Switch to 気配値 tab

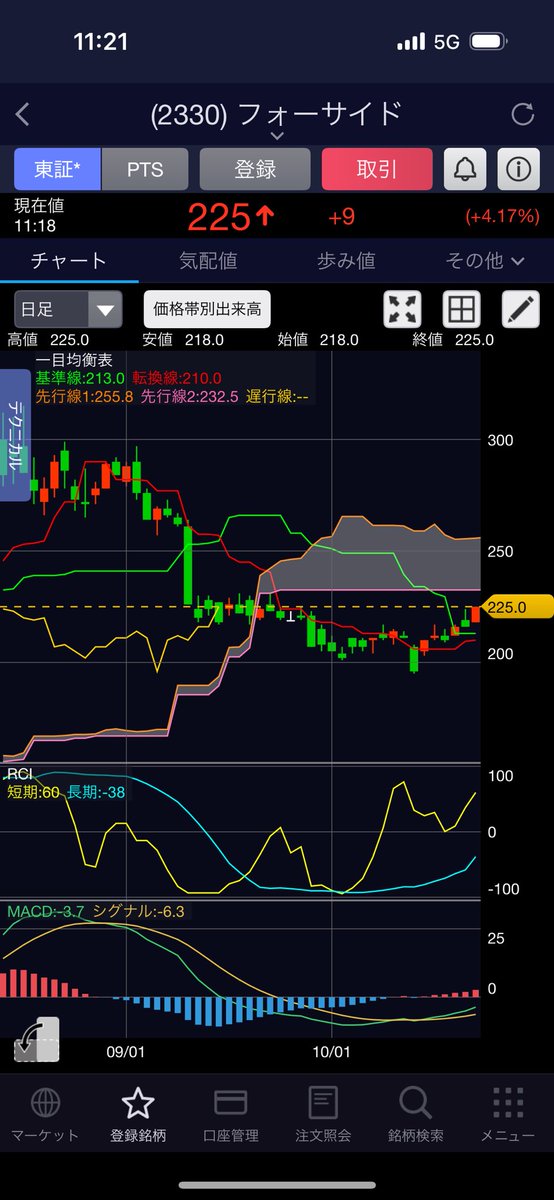(207, 261)
